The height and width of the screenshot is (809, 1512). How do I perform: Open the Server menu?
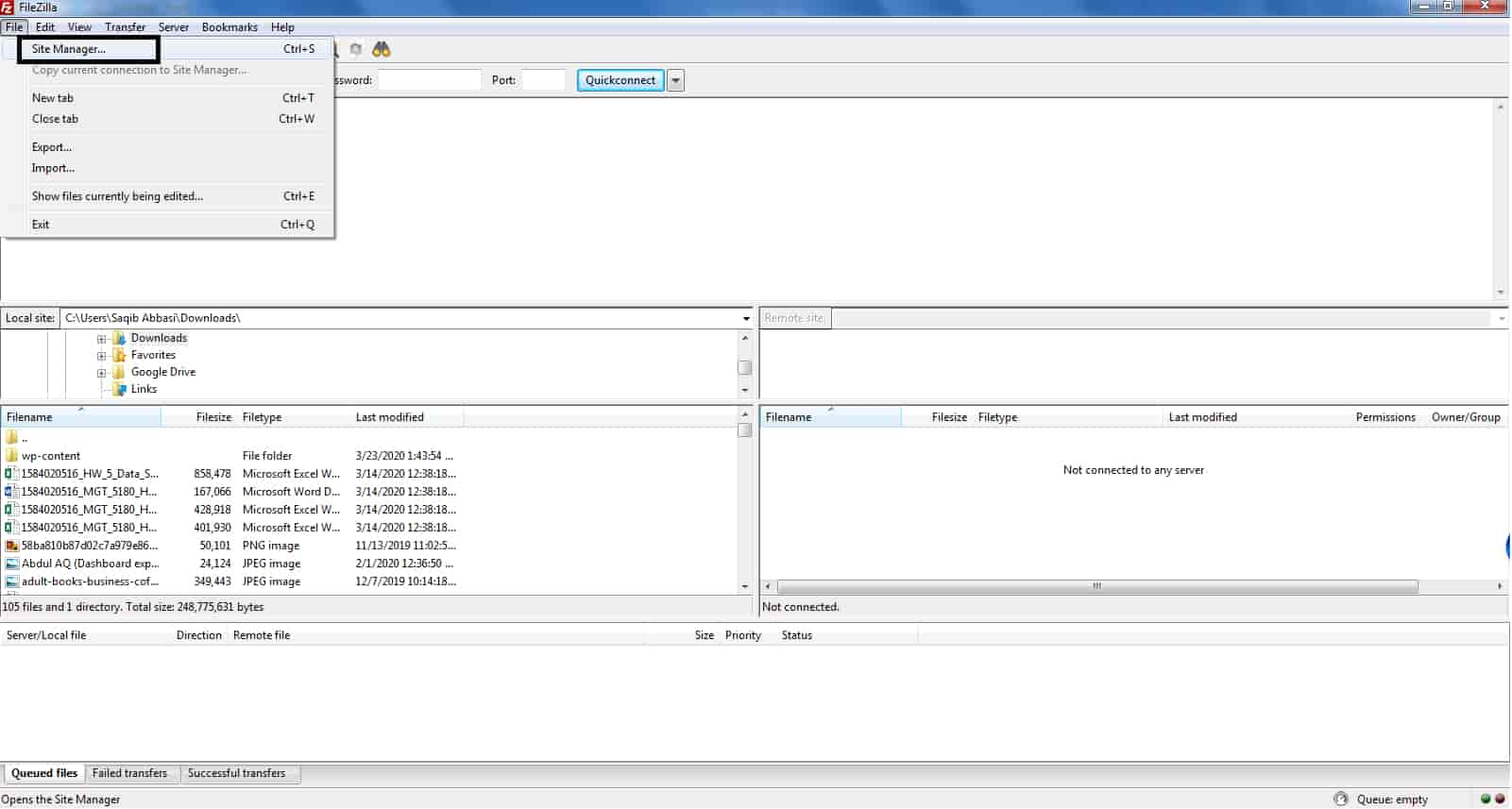174,26
